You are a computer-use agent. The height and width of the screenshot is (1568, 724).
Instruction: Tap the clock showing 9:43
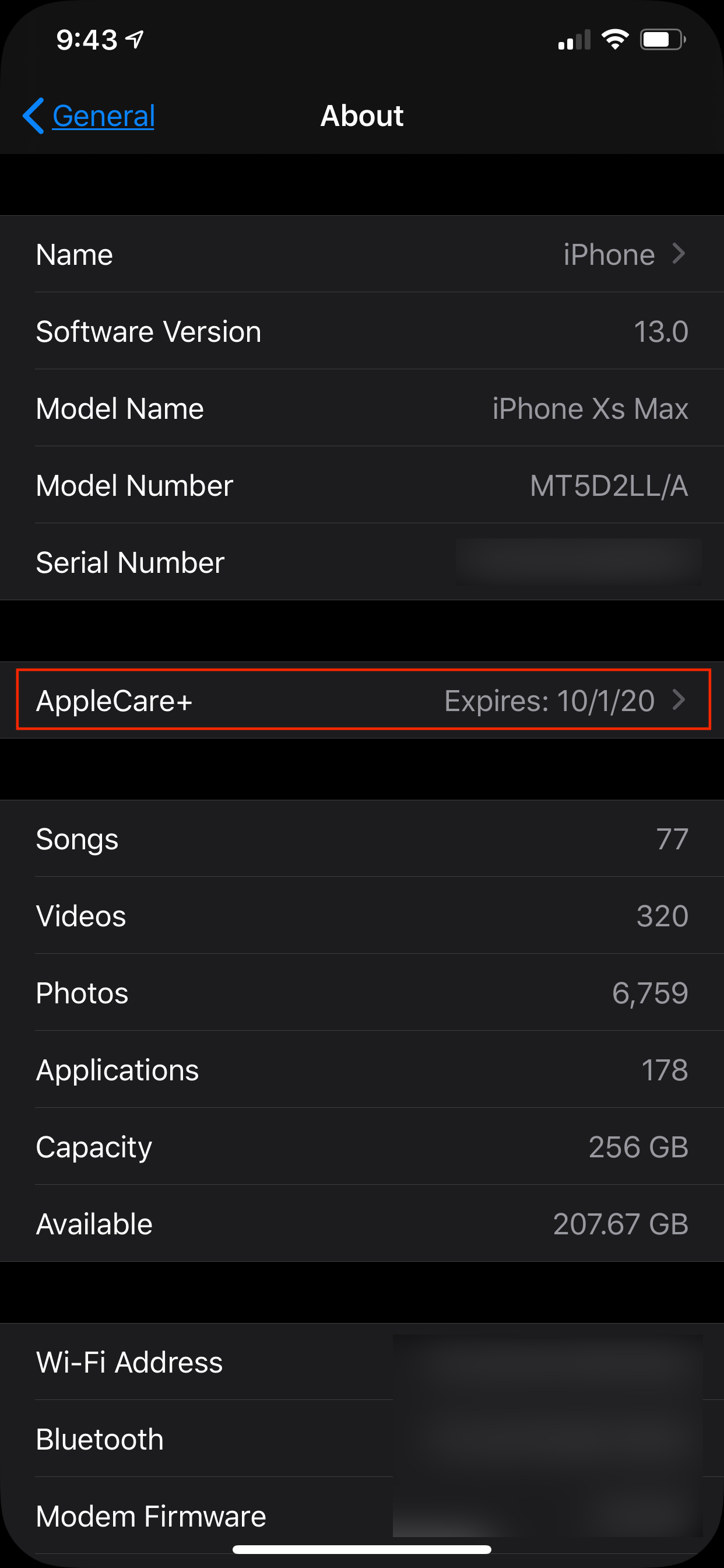click(86, 40)
